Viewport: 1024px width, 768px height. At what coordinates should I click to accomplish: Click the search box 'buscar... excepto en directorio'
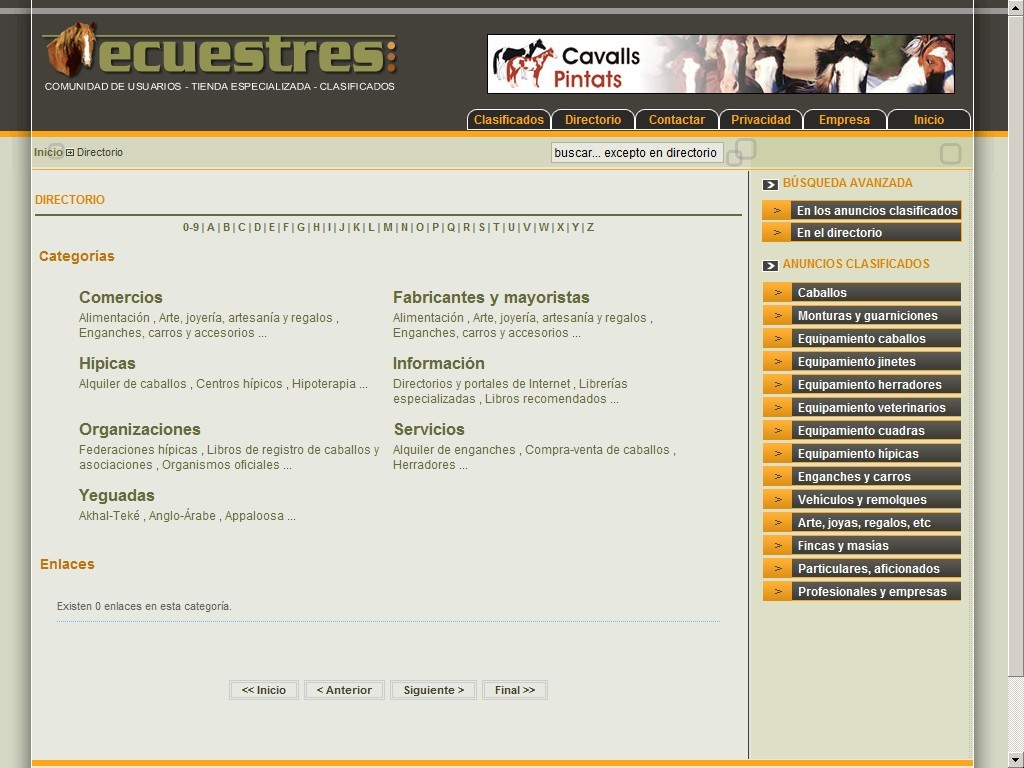(x=636, y=153)
